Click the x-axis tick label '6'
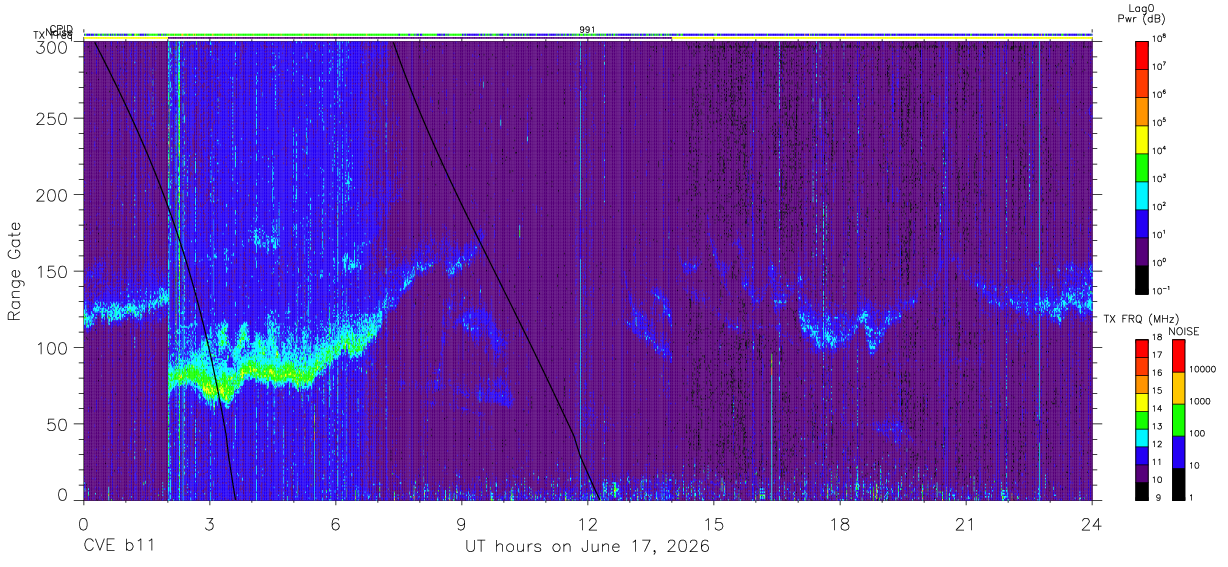 [x=335, y=523]
